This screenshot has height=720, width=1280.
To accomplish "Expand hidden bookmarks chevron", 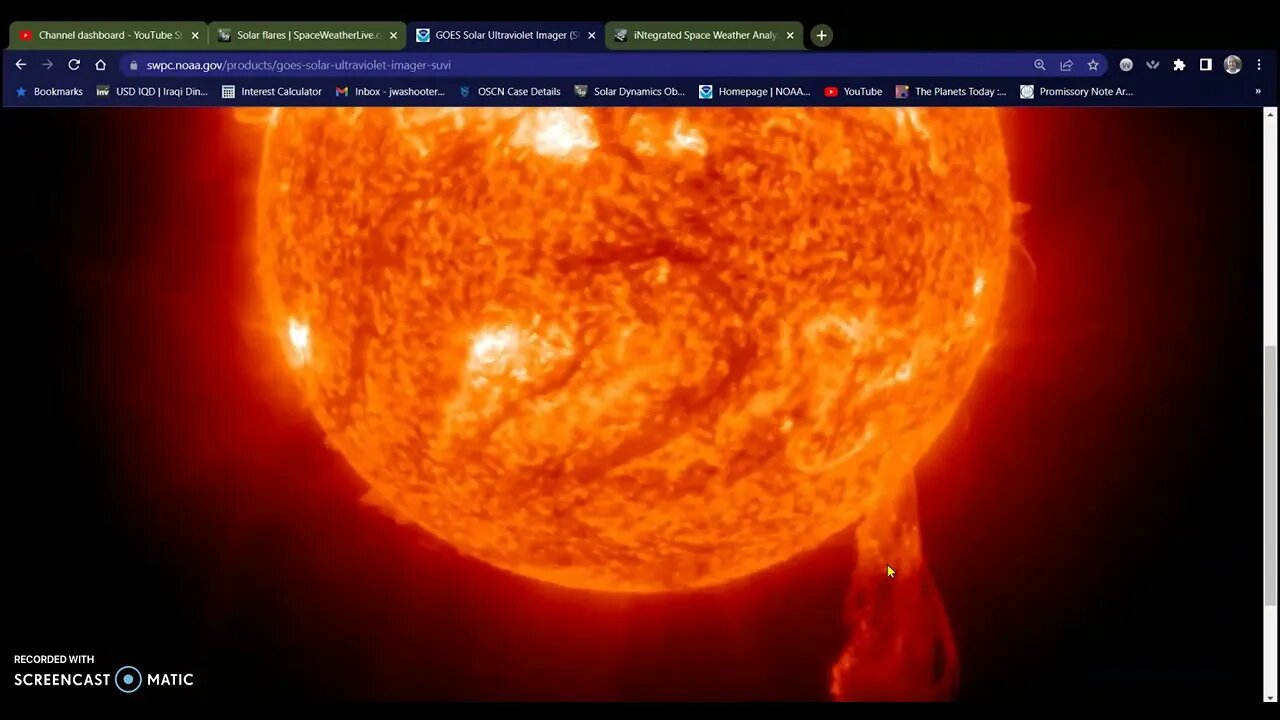I will [x=1258, y=91].
